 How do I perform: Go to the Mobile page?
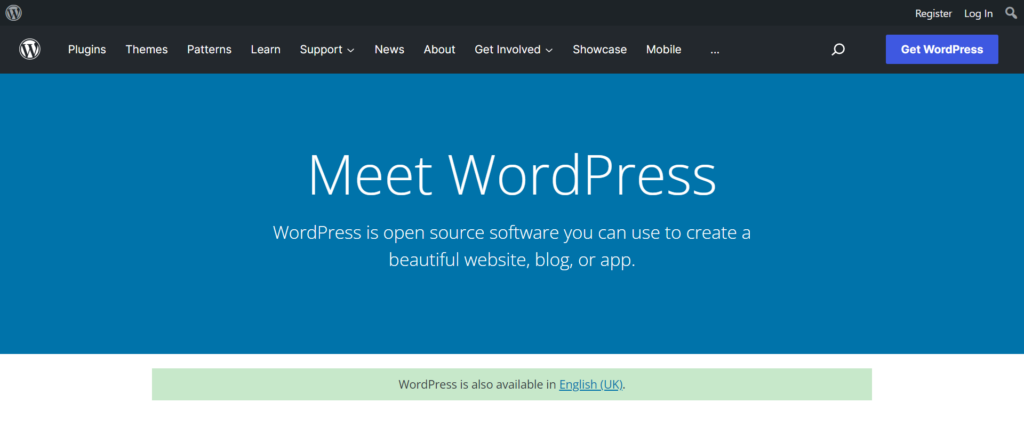(x=664, y=50)
